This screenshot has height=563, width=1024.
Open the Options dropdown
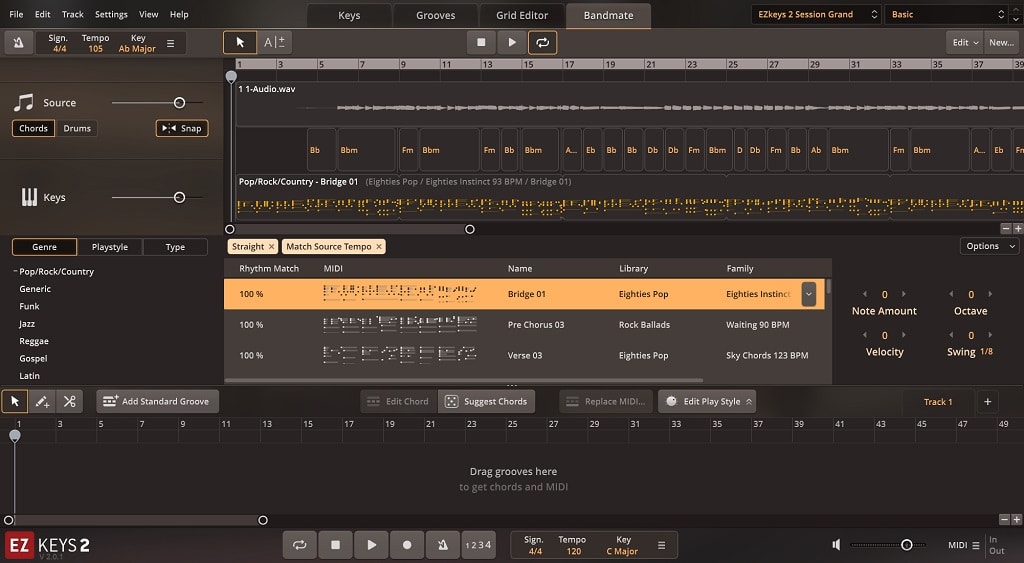click(x=989, y=246)
